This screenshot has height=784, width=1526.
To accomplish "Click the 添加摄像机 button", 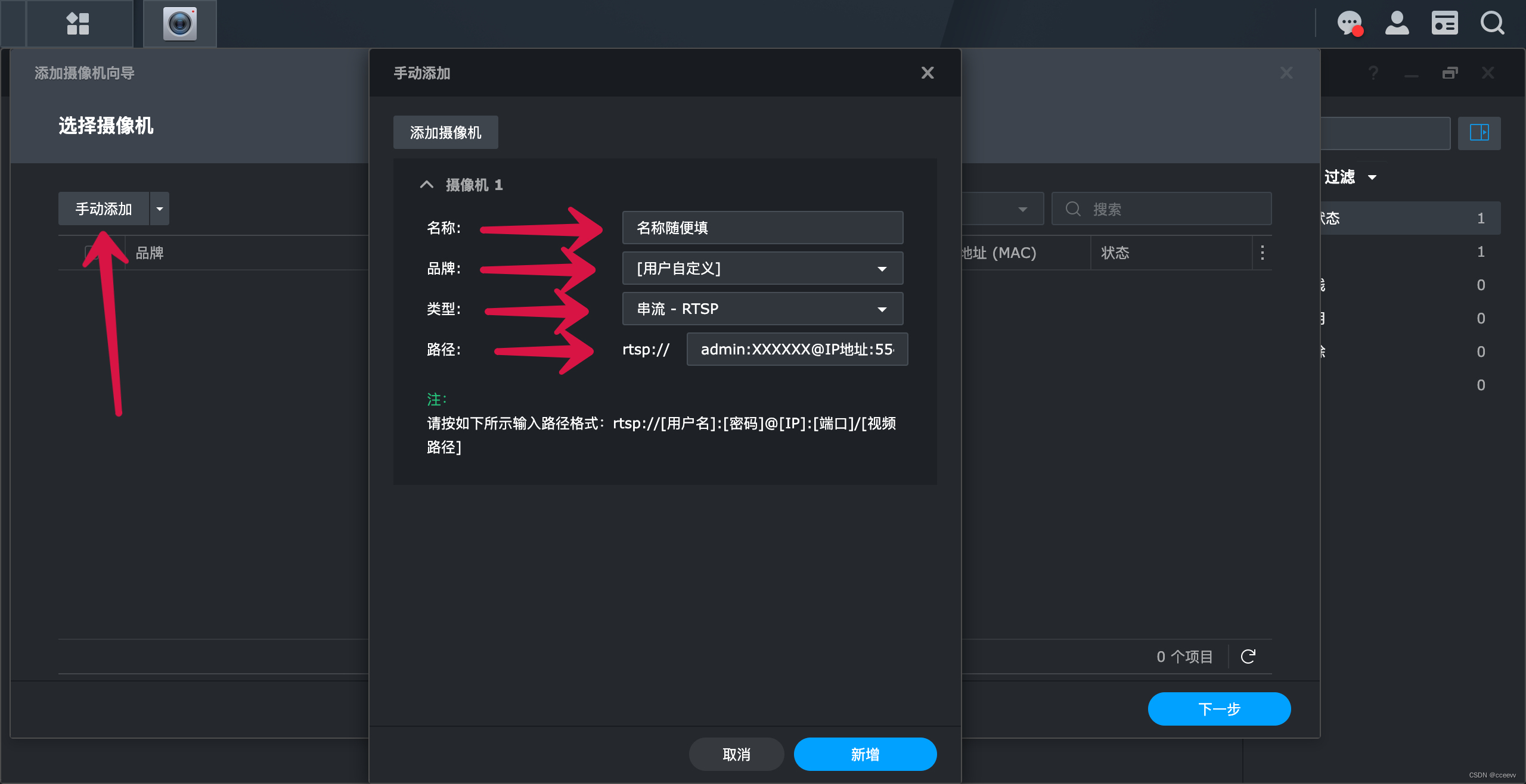I will point(445,132).
